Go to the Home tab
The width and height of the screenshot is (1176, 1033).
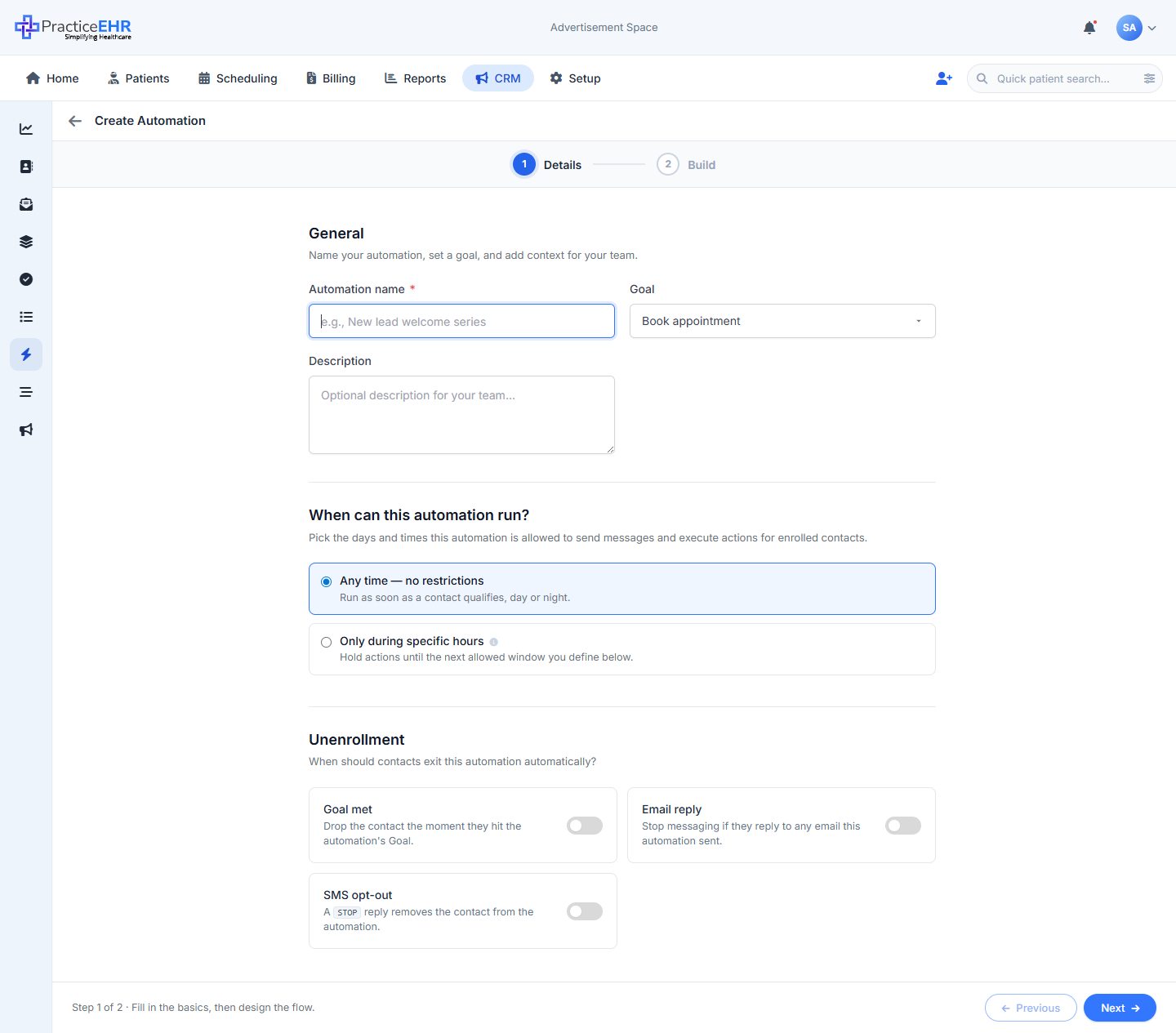coord(52,78)
